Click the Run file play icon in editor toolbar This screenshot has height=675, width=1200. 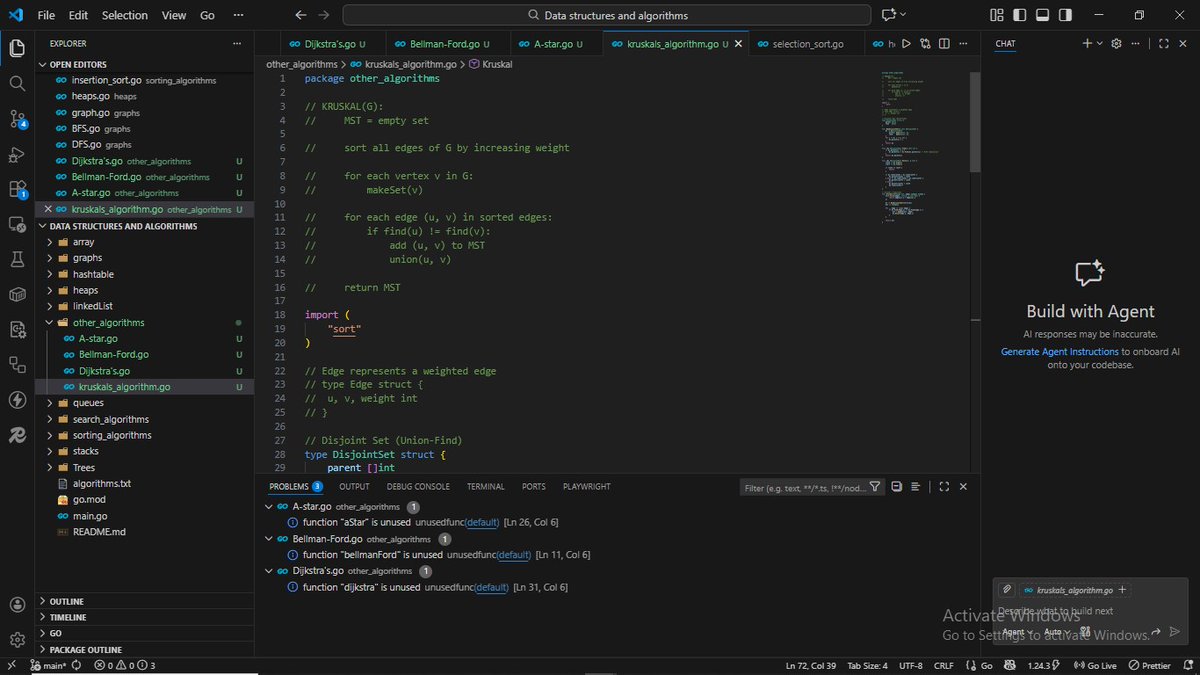click(x=906, y=44)
